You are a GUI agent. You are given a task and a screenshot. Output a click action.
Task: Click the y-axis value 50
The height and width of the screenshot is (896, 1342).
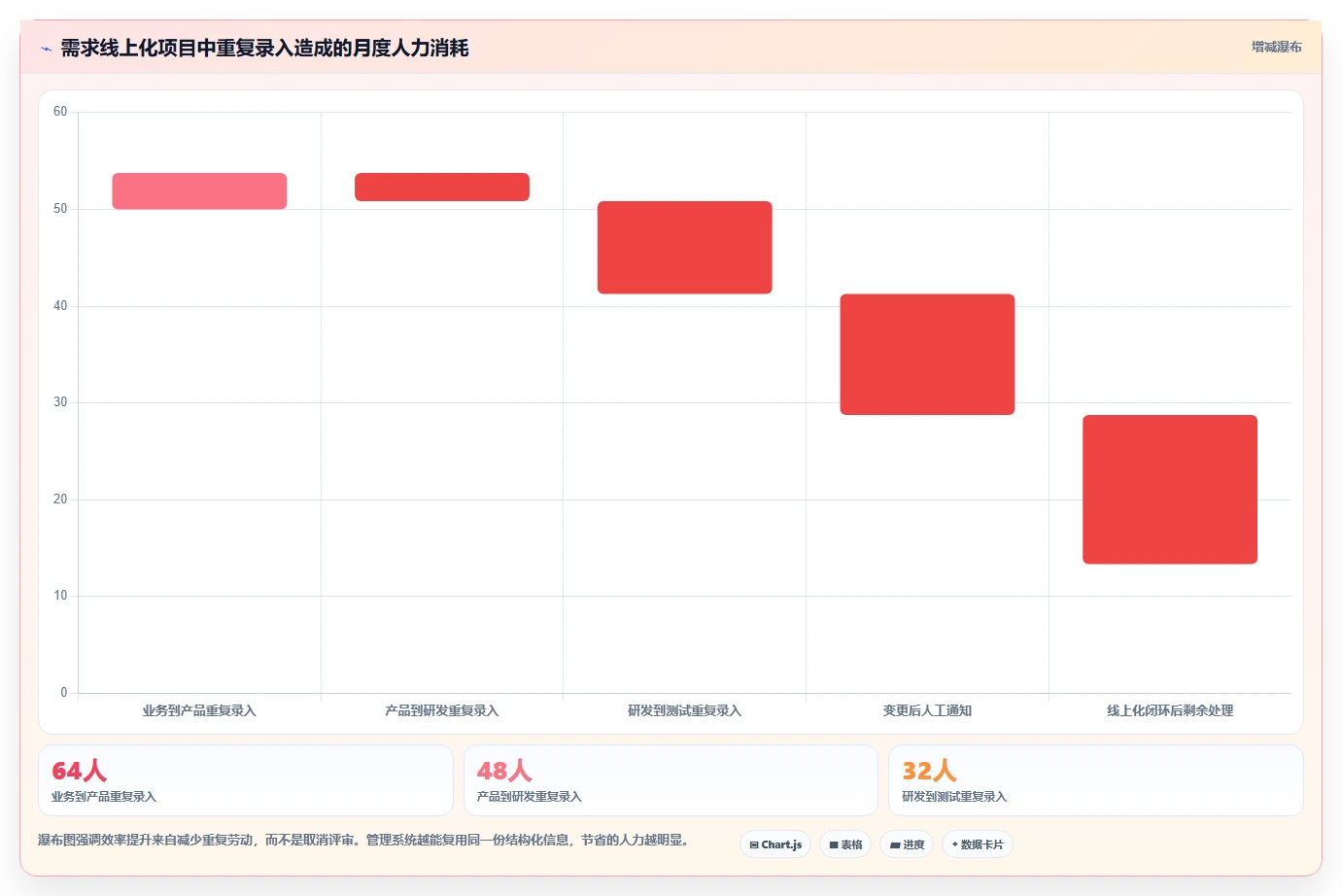click(x=60, y=209)
